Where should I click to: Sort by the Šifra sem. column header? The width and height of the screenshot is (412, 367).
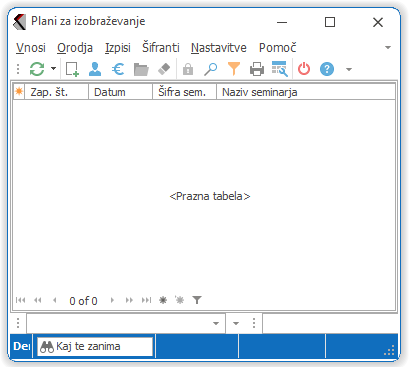pos(184,92)
